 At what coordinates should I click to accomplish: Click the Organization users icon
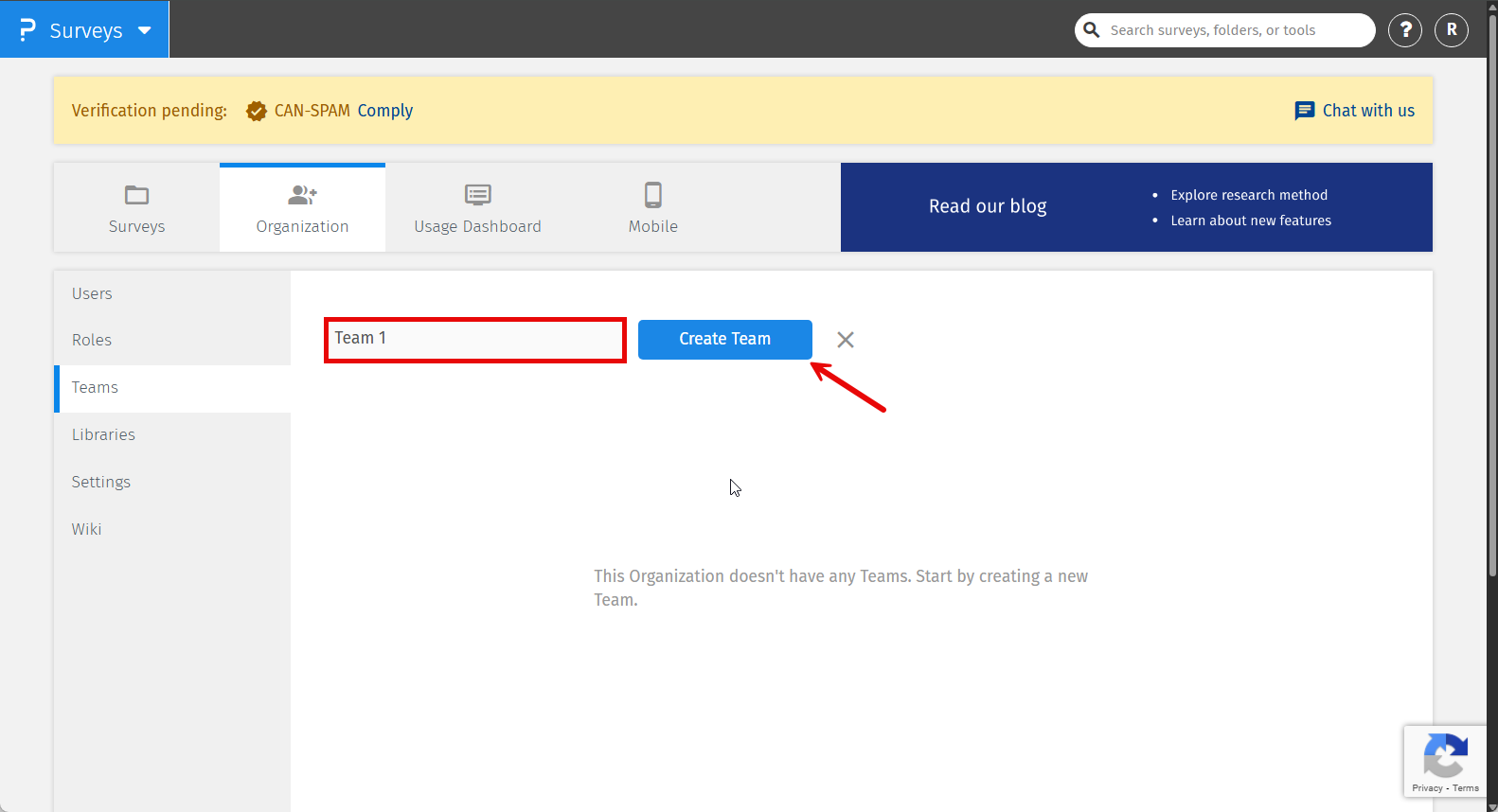click(302, 195)
